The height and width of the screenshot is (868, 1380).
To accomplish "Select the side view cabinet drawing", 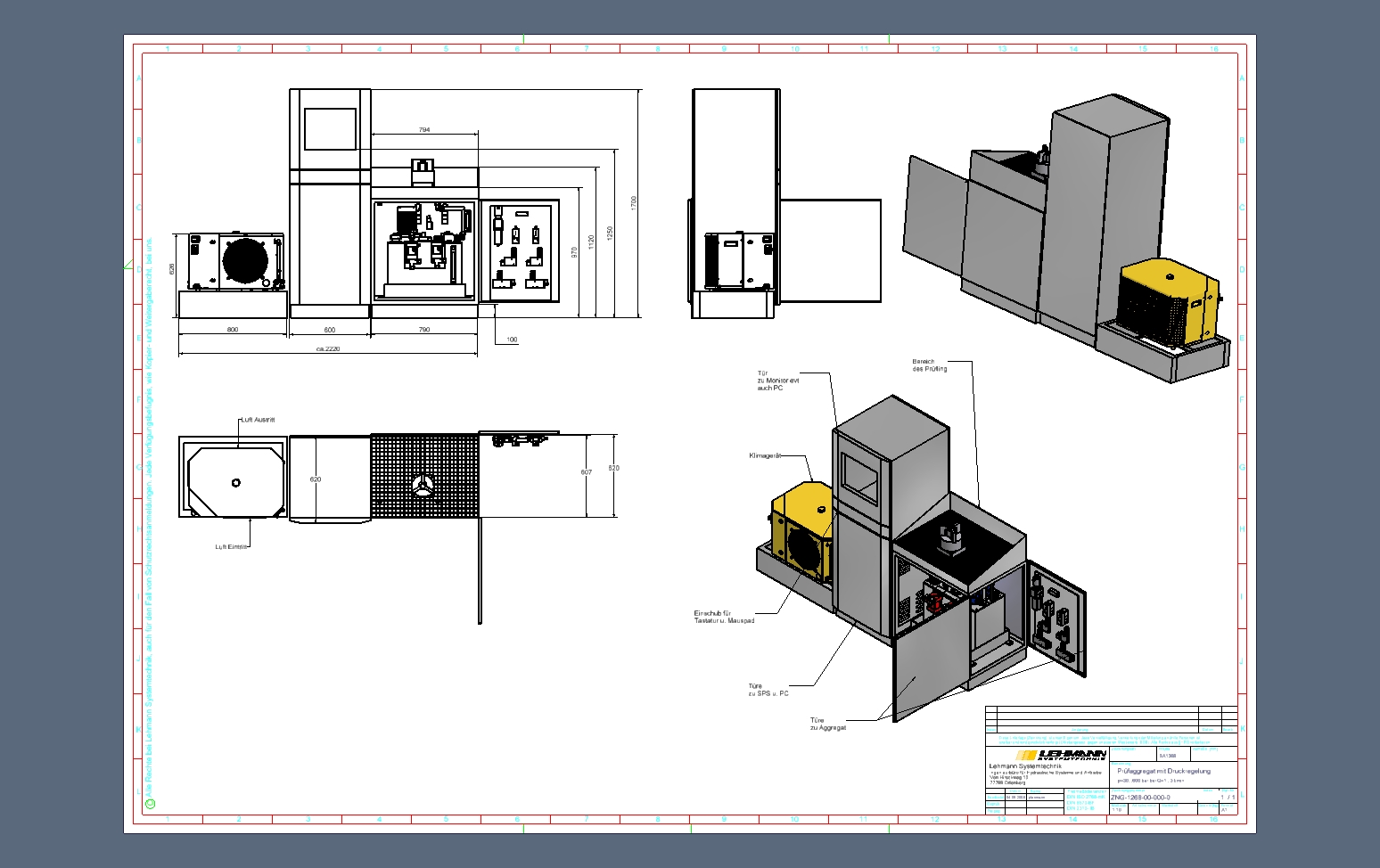I will coord(736,203).
